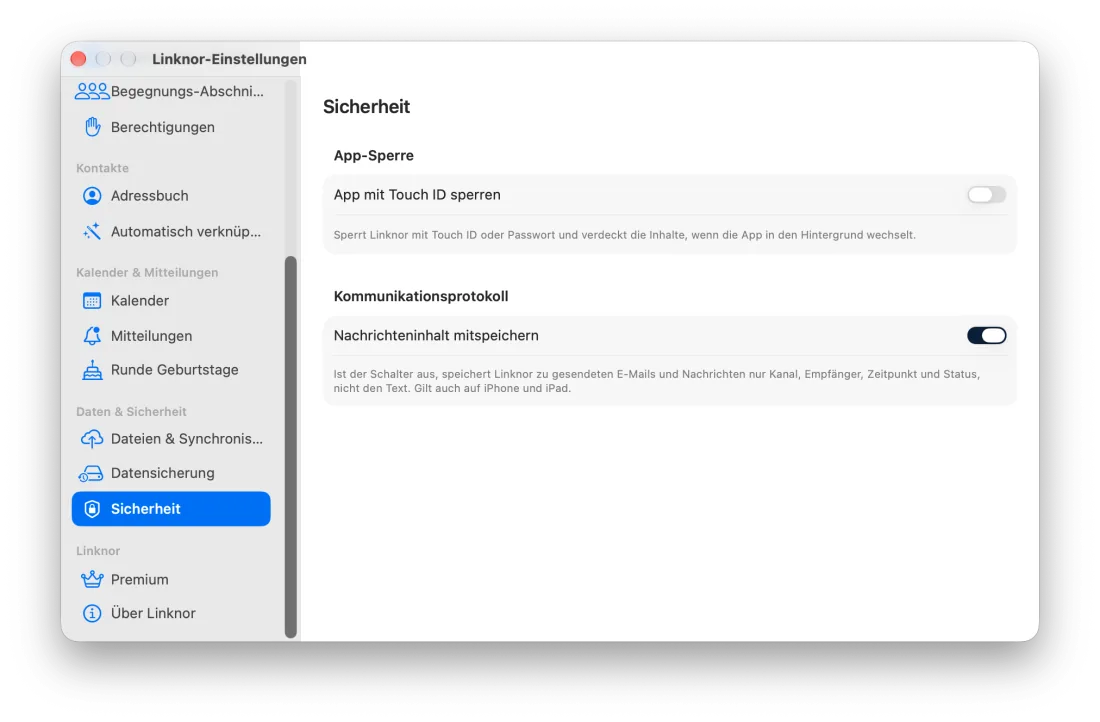Image resolution: width=1100 pixels, height=722 pixels.
Task: Click the backup drive icon for Datensicherung
Action: [x=90, y=474]
